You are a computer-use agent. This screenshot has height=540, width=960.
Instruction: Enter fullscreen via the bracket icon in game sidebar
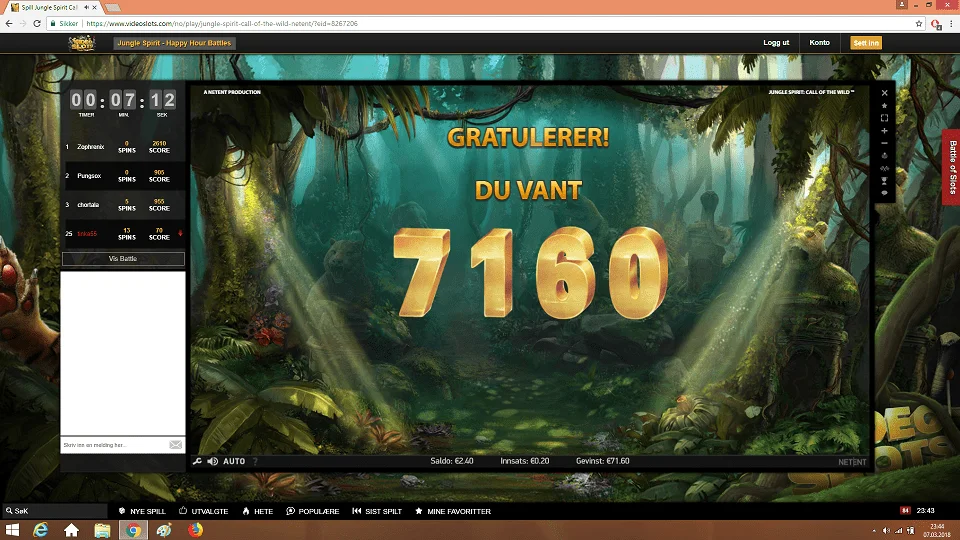884,118
